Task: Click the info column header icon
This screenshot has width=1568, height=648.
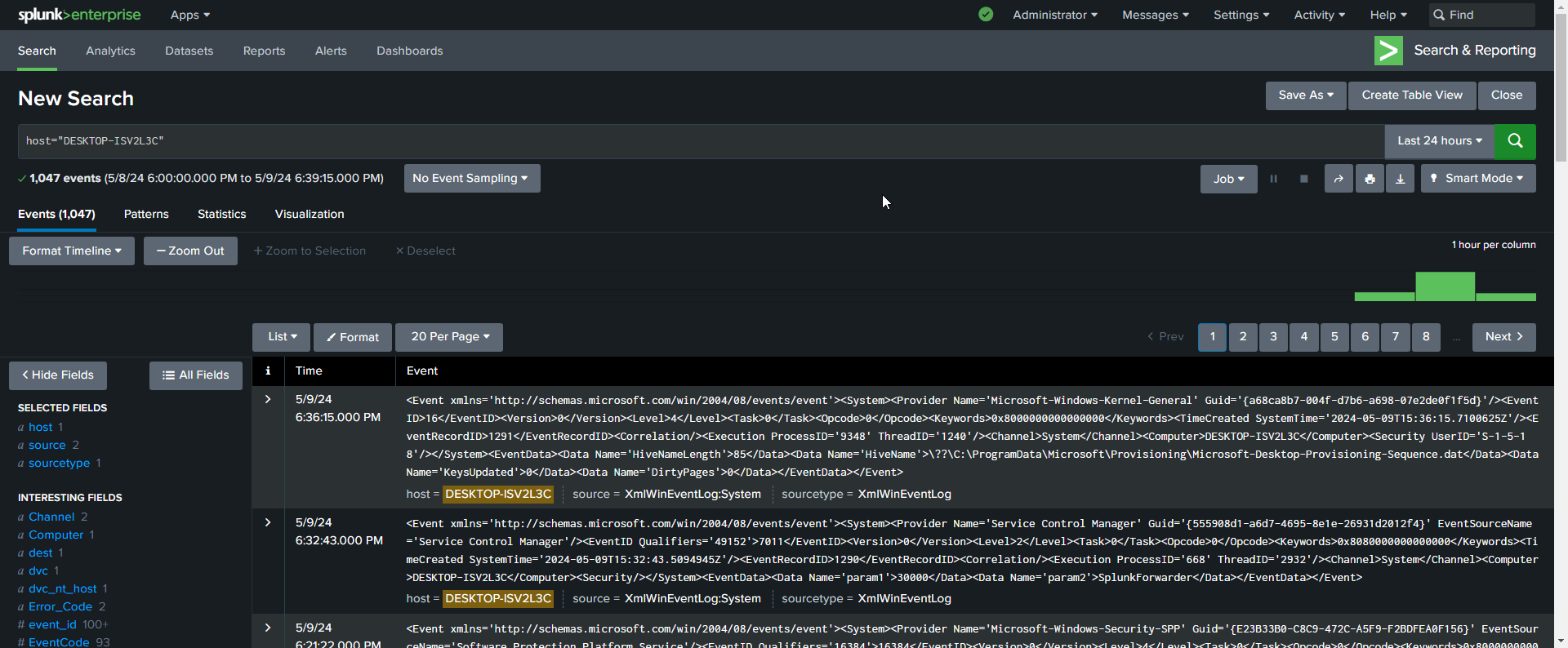Action: [x=268, y=371]
